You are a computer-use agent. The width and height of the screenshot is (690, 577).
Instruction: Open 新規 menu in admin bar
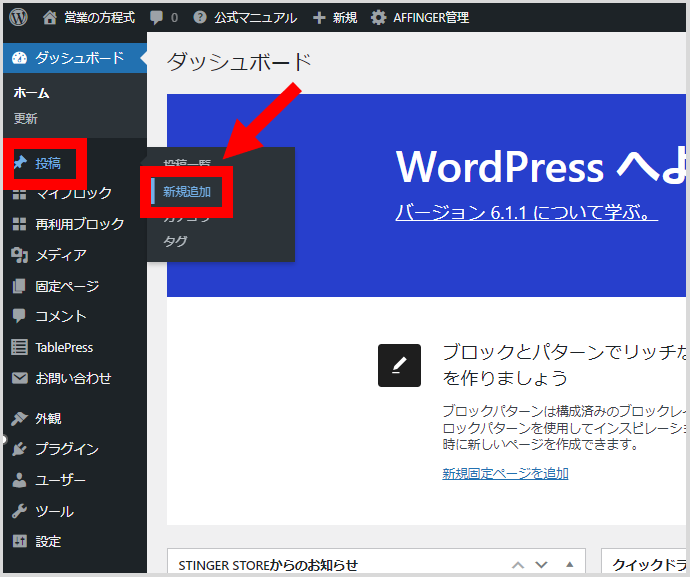345,18
